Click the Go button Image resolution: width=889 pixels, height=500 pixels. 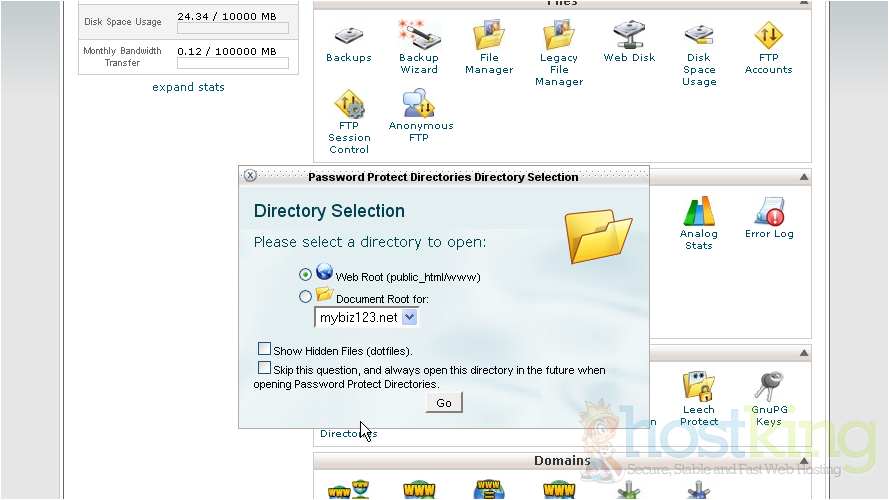(444, 403)
